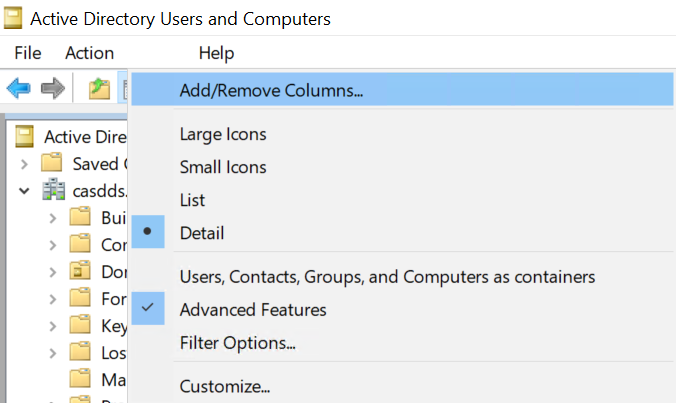Image resolution: width=676 pixels, height=403 pixels.
Task: Click the folder icon beside Key
Action: point(80,324)
